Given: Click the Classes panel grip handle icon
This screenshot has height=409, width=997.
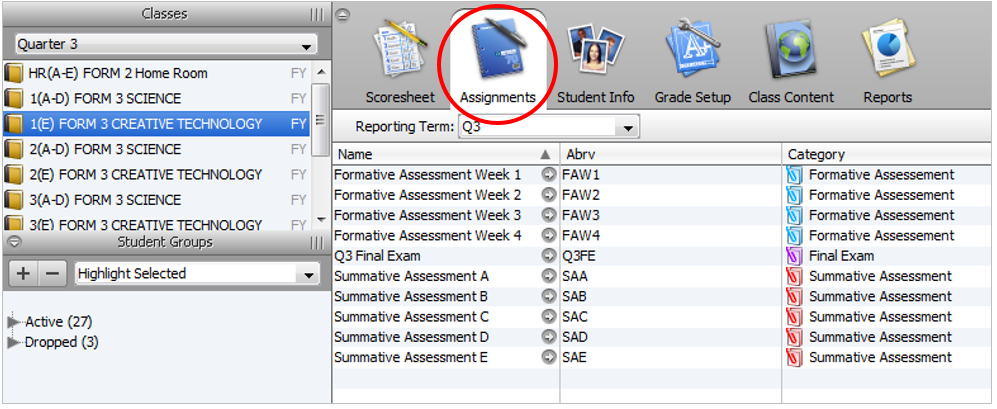Looking at the screenshot, I should tap(317, 15).
